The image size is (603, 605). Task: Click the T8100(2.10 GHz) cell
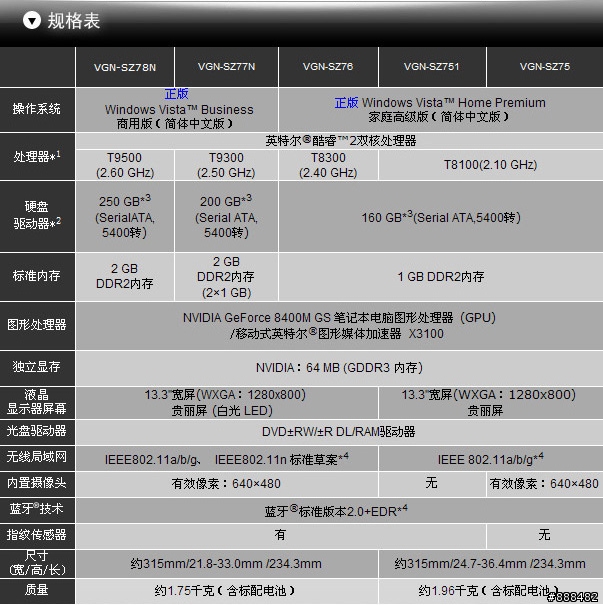(491, 165)
